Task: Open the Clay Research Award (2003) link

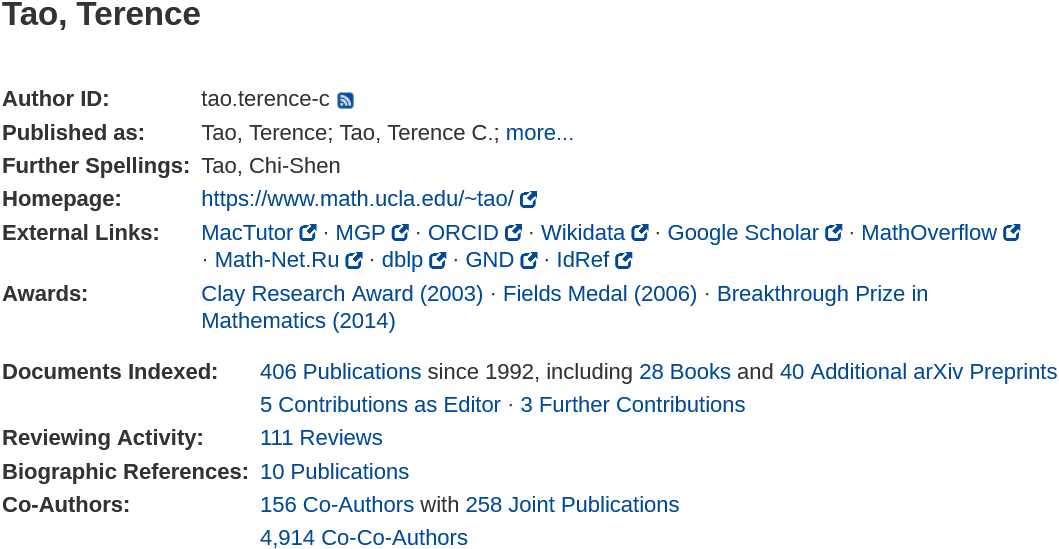Action: 341,294
